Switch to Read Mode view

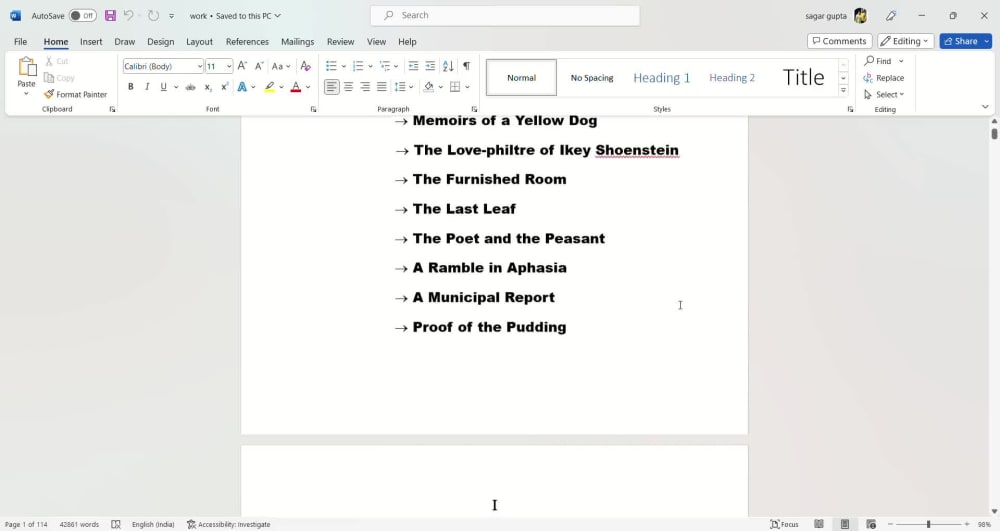tap(819, 524)
